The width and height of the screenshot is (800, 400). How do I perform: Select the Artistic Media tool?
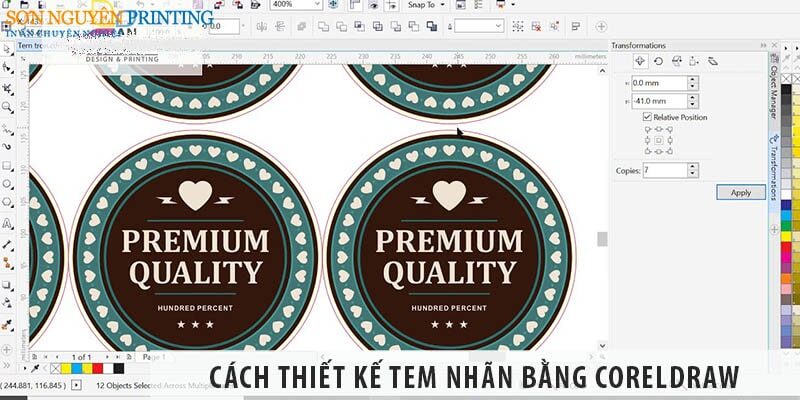coord(7,146)
